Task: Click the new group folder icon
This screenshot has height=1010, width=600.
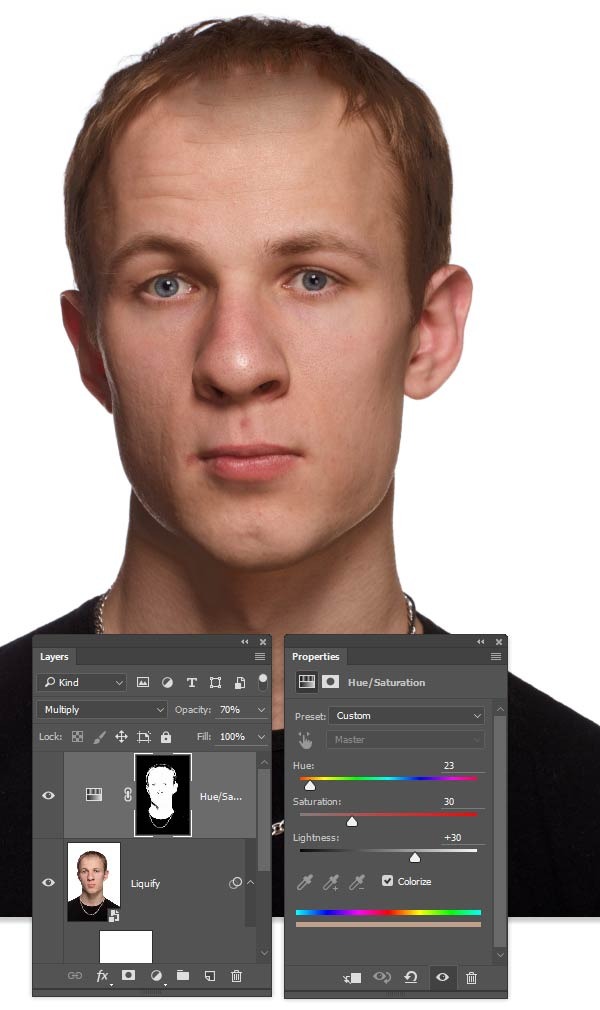Action: coord(183,975)
